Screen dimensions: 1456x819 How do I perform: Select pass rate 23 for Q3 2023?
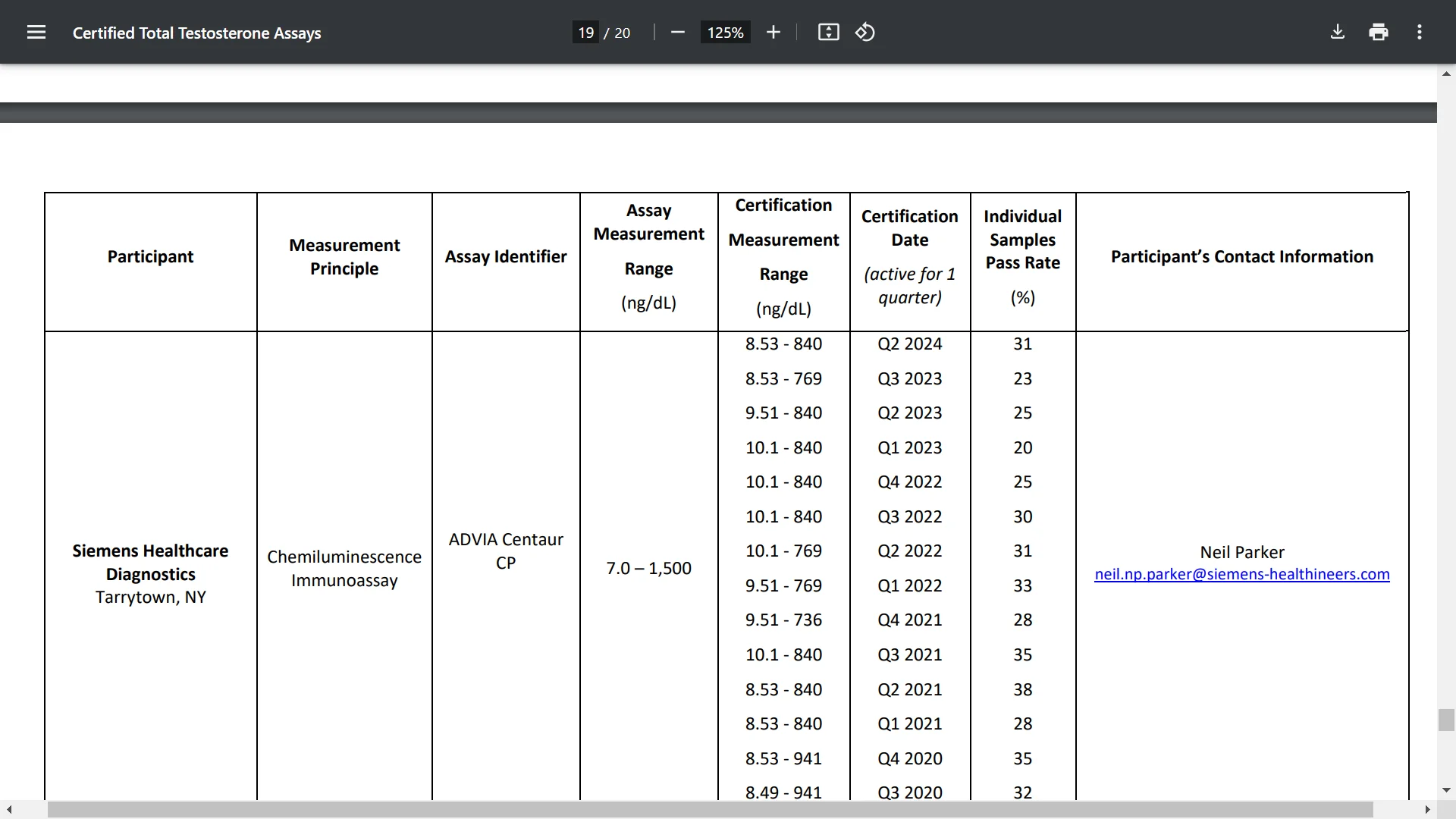(x=1023, y=378)
